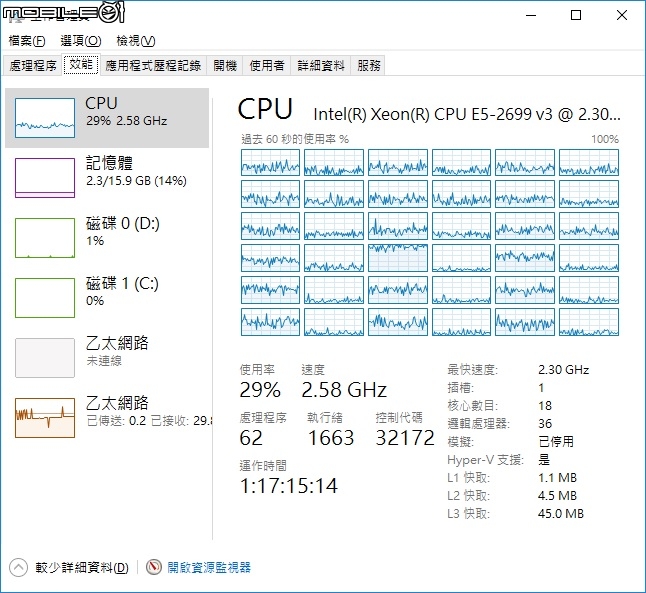Click the 2.3/15.9 GB (14%) memory text

[136, 181]
